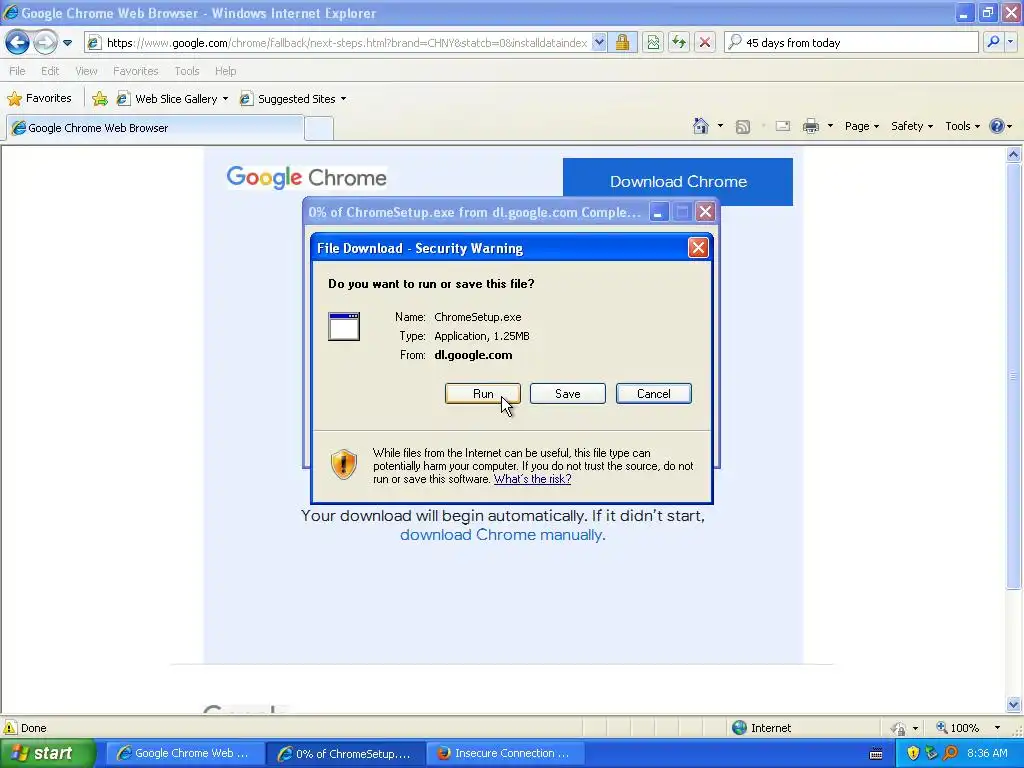Click the RSS feeds icon

(743, 127)
